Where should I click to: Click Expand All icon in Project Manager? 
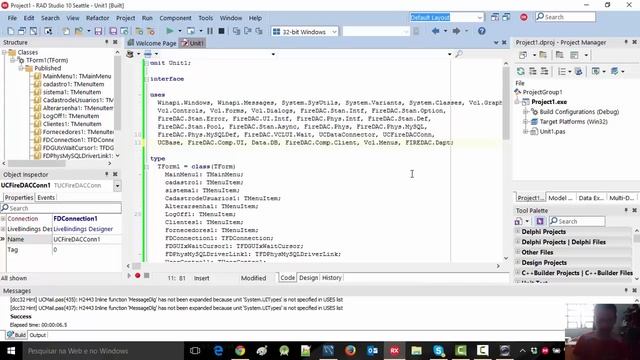tap(533, 71)
